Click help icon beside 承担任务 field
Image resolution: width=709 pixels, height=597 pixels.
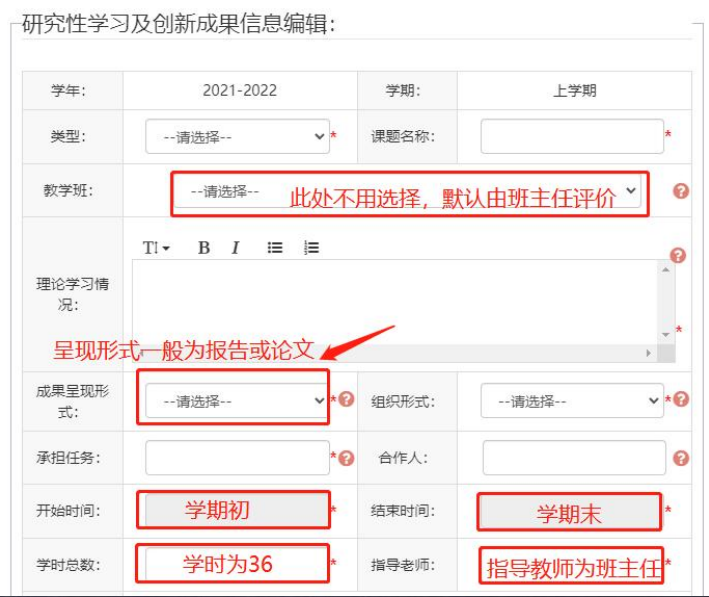pyautogui.click(x=347, y=458)
